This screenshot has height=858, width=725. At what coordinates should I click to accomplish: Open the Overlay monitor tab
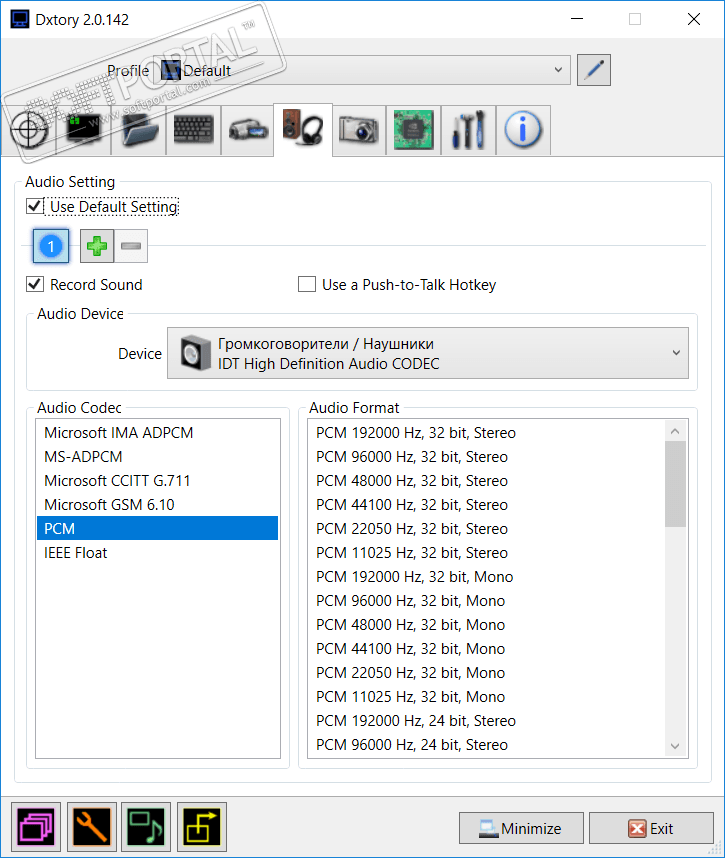click(83, 130)
